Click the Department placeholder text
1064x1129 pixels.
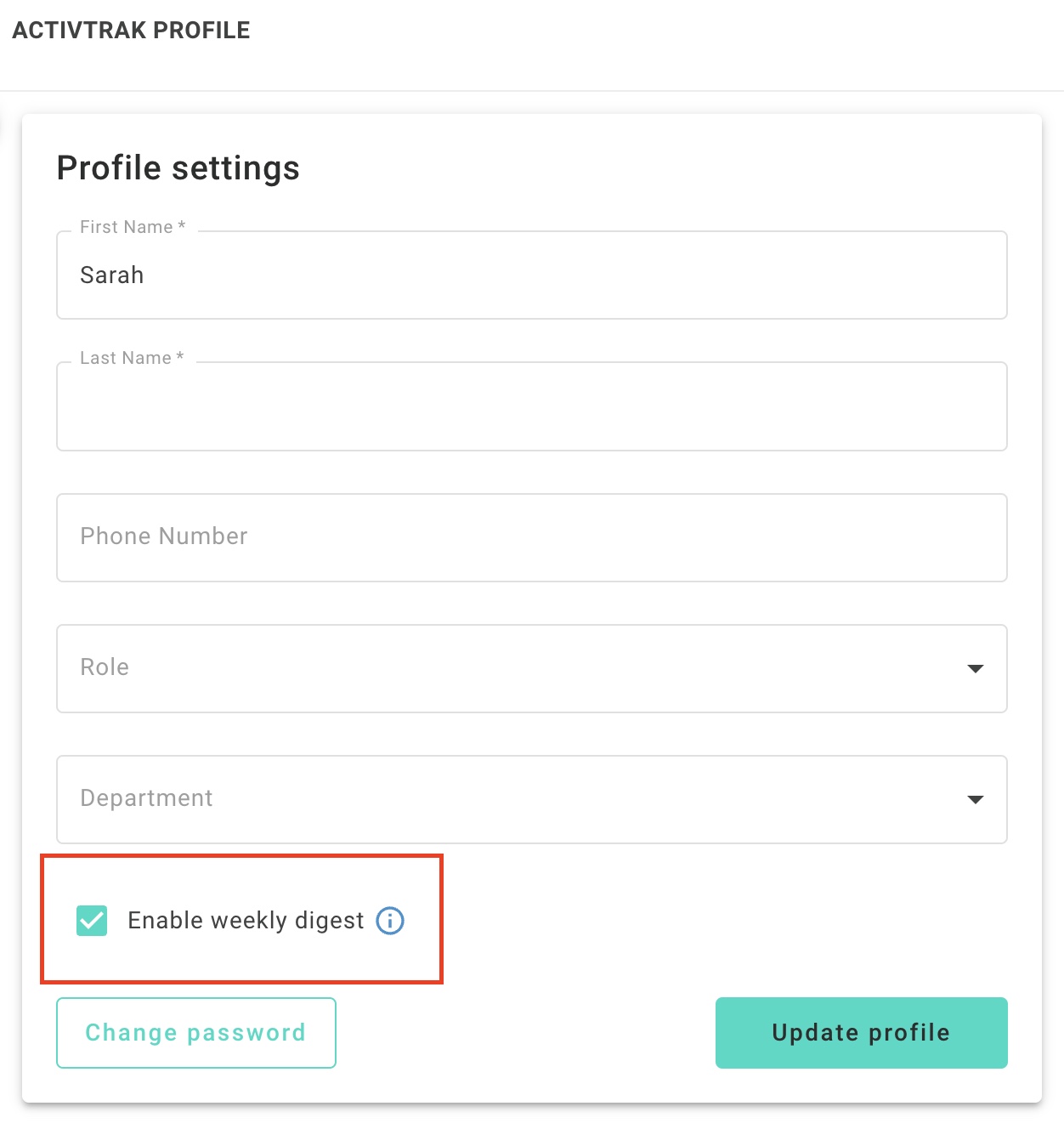146,798
